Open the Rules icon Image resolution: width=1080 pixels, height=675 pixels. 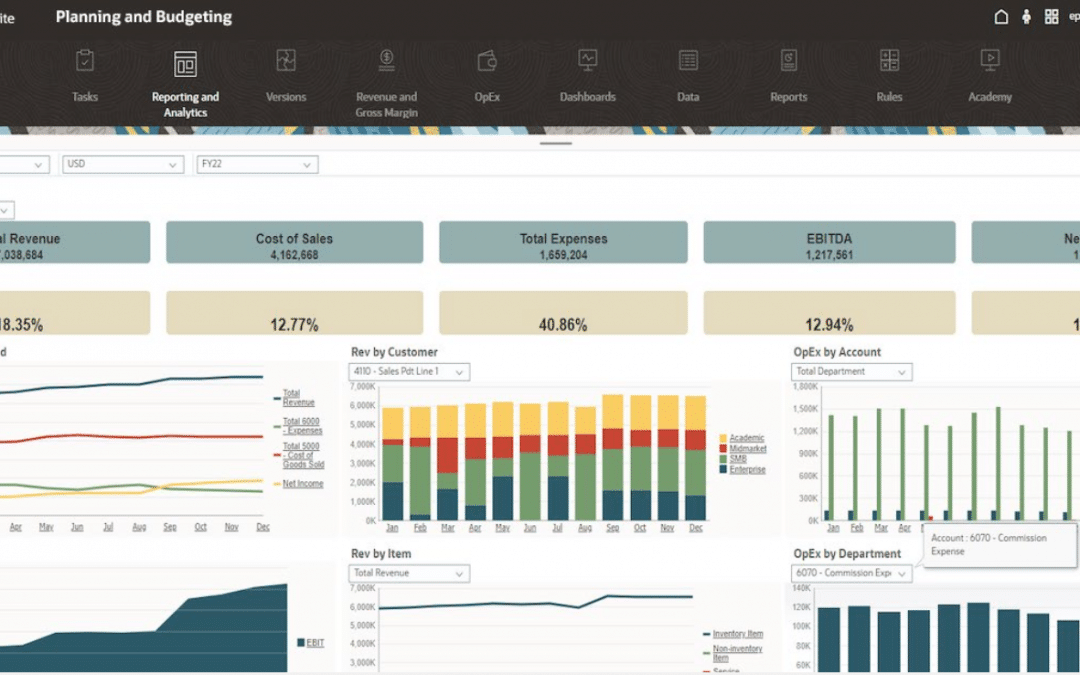[889, 61]
